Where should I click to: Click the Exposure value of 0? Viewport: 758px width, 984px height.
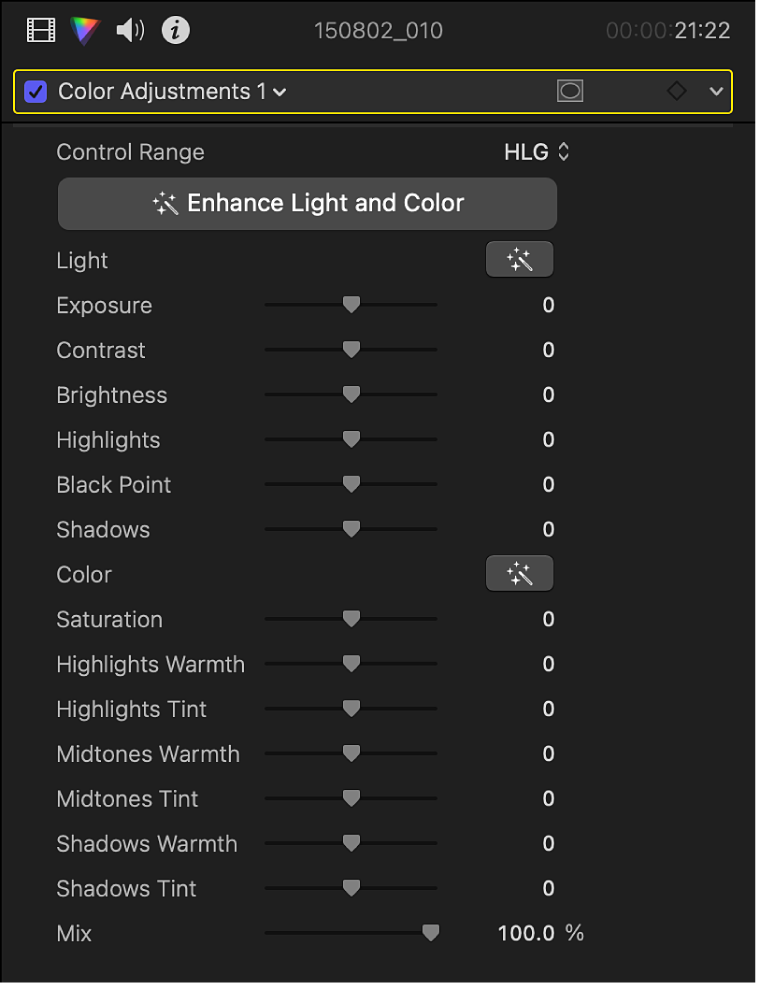click(548, 304)
